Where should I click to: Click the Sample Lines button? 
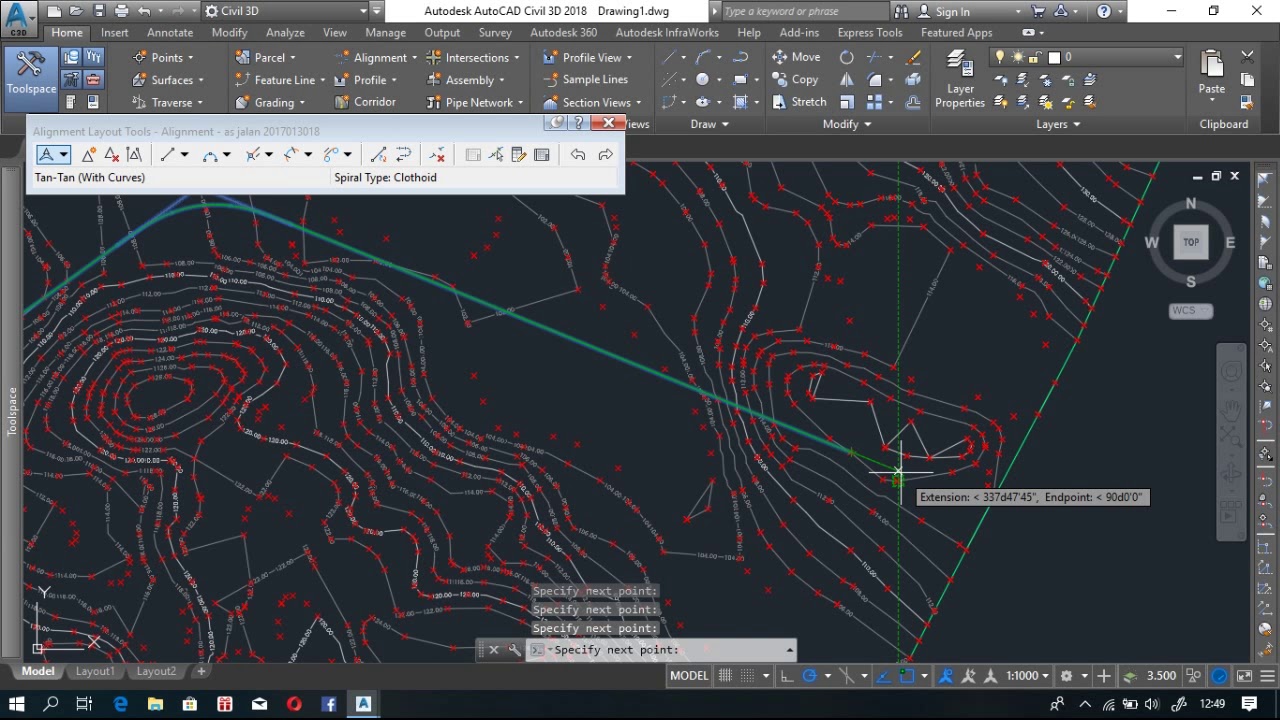click(585, 79)
